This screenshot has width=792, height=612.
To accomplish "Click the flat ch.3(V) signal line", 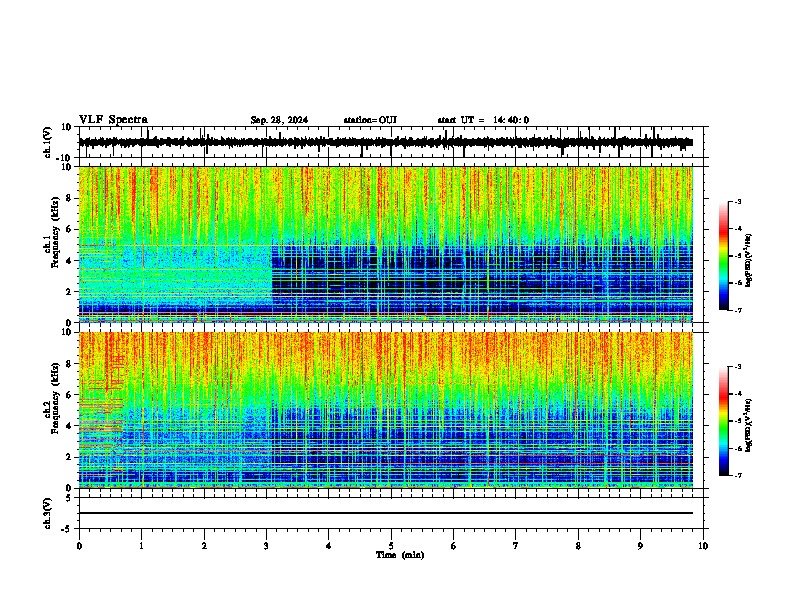I will pyautogui.click(x=386, y=513).
